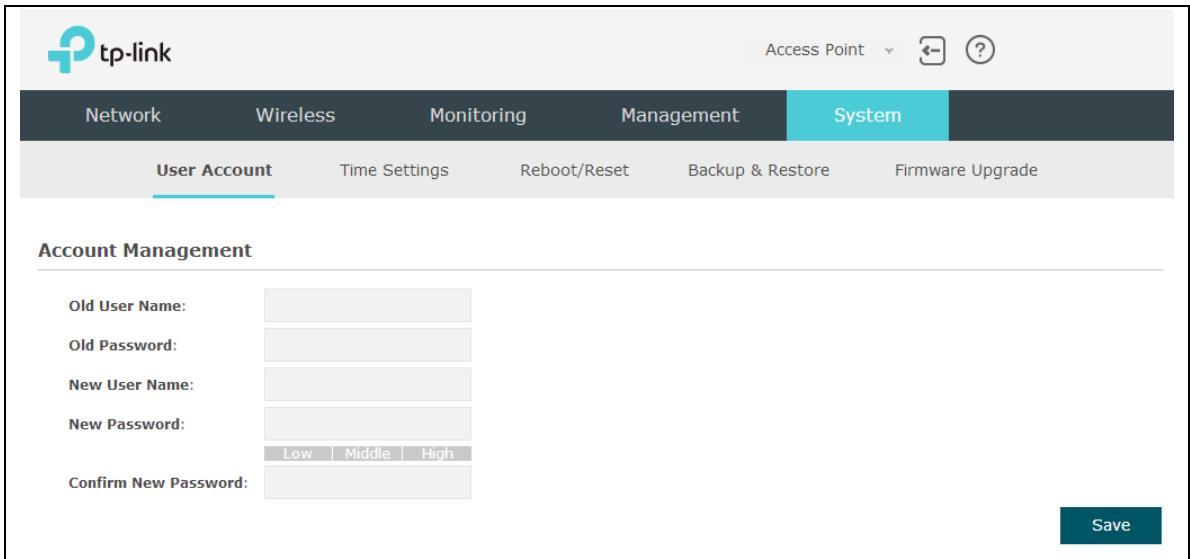Open the Wireless menu
The width and height of the screenshot is (1190, 559).
point(295,115)
